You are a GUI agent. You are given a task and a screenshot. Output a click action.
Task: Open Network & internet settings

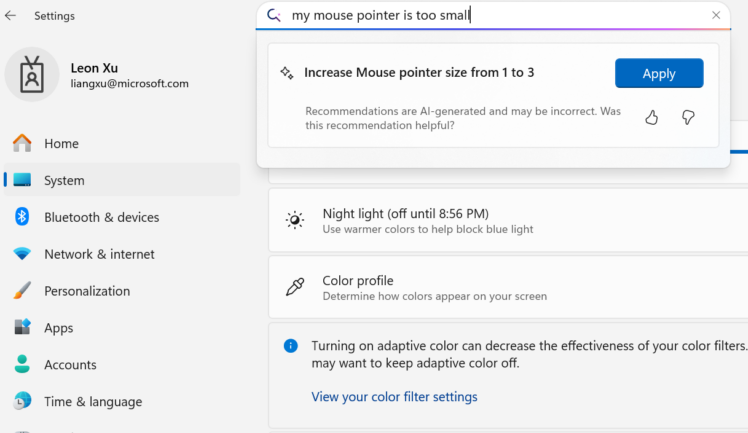[99, 254]
